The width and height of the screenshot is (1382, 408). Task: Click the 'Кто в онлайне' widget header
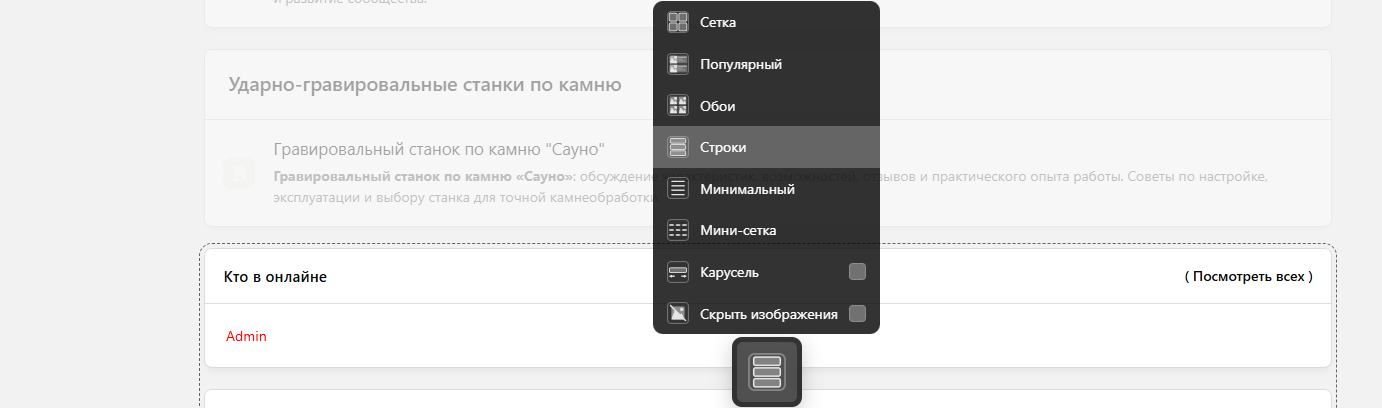(x=275, y=277)
